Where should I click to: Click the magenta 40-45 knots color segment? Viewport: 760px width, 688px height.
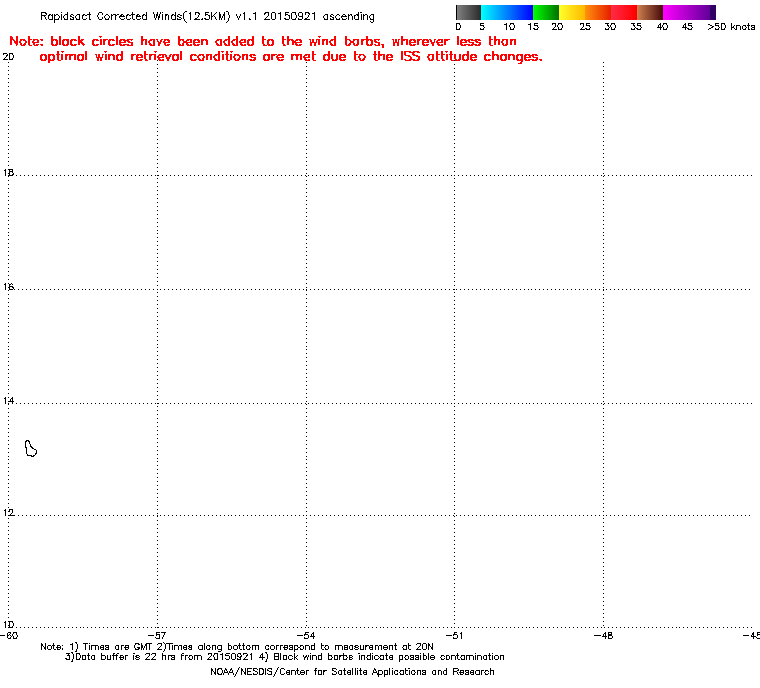tap(676, 12)
